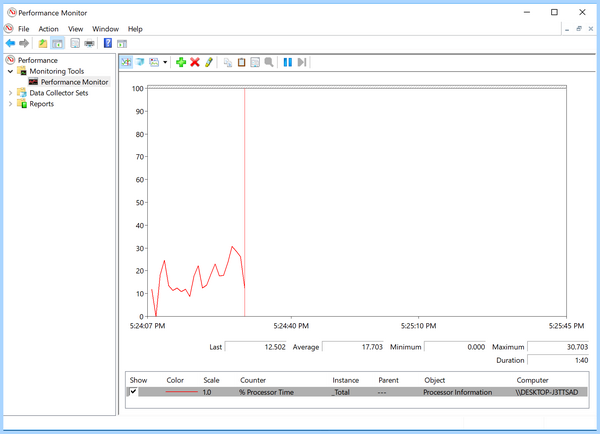Click the Up One Level folder icon
600x434 pixels.
pyautogui.click(x=43, y=43)
